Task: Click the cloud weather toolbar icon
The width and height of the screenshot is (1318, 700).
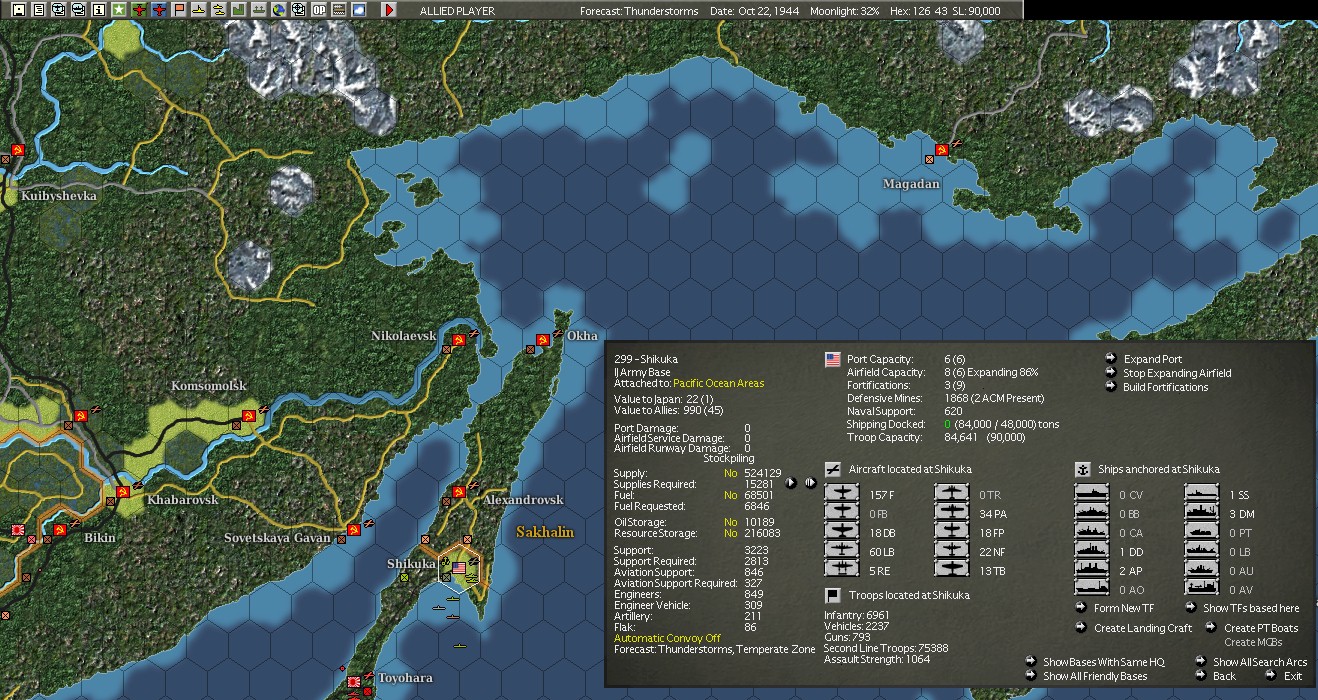Action: click(x=358, y=10)
